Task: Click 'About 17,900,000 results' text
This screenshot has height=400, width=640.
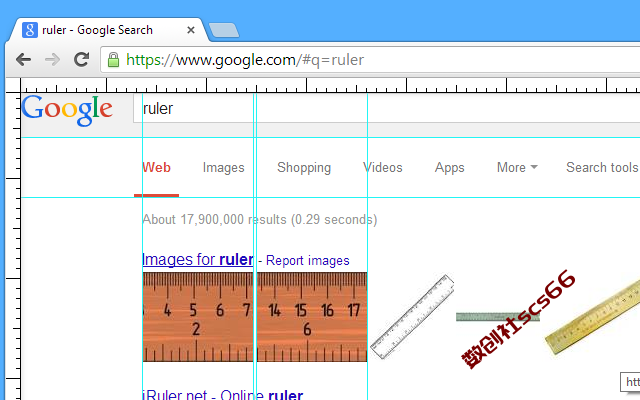Action: tap(214, 220)
